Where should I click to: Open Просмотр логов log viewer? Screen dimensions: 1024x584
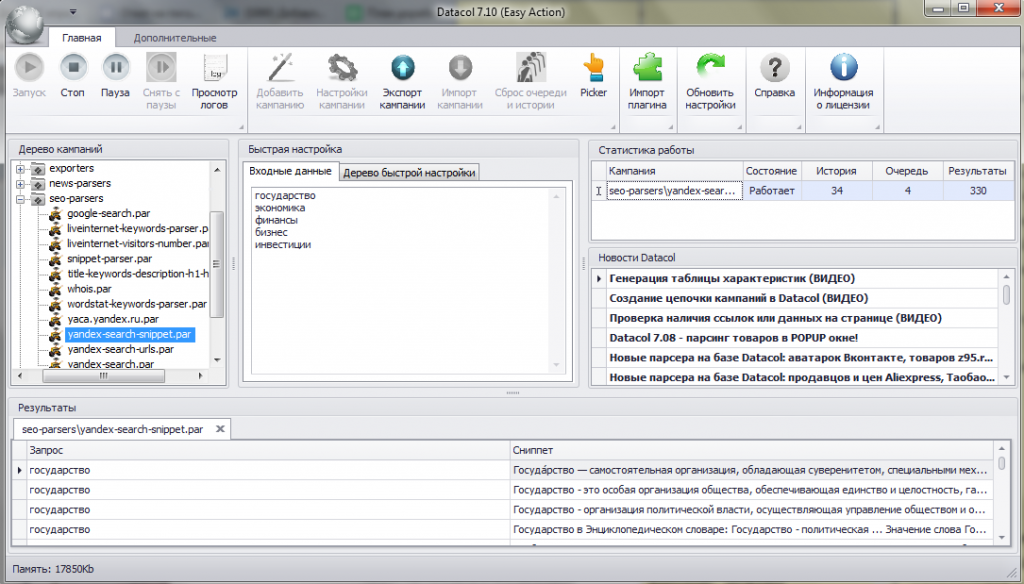click(x=214, y=69)
